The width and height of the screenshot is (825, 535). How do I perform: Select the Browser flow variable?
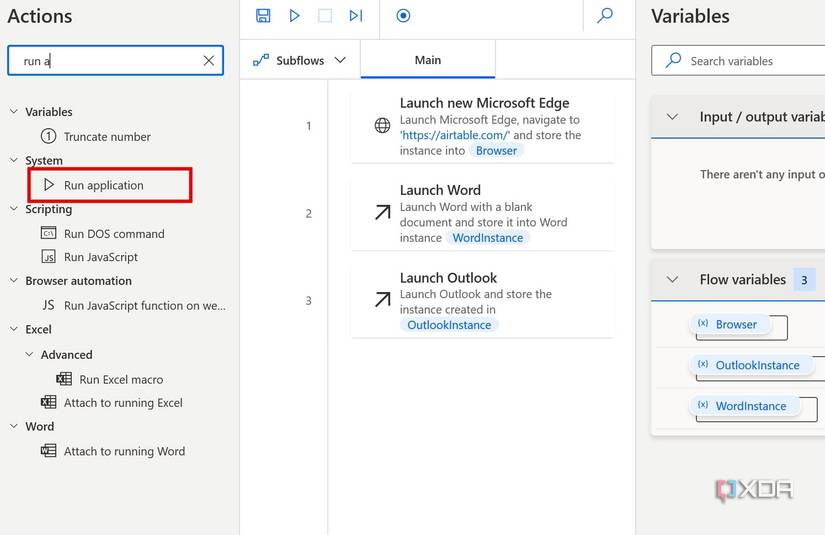click(x=729, y=325)
